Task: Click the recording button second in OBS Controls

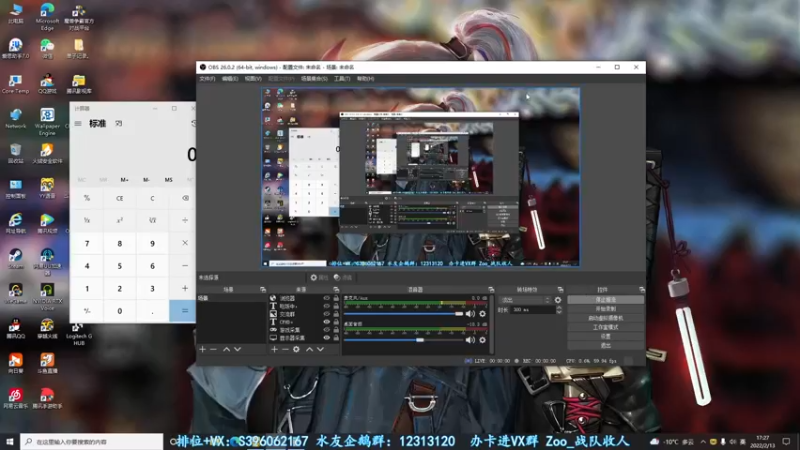Action: pos(606,309)
